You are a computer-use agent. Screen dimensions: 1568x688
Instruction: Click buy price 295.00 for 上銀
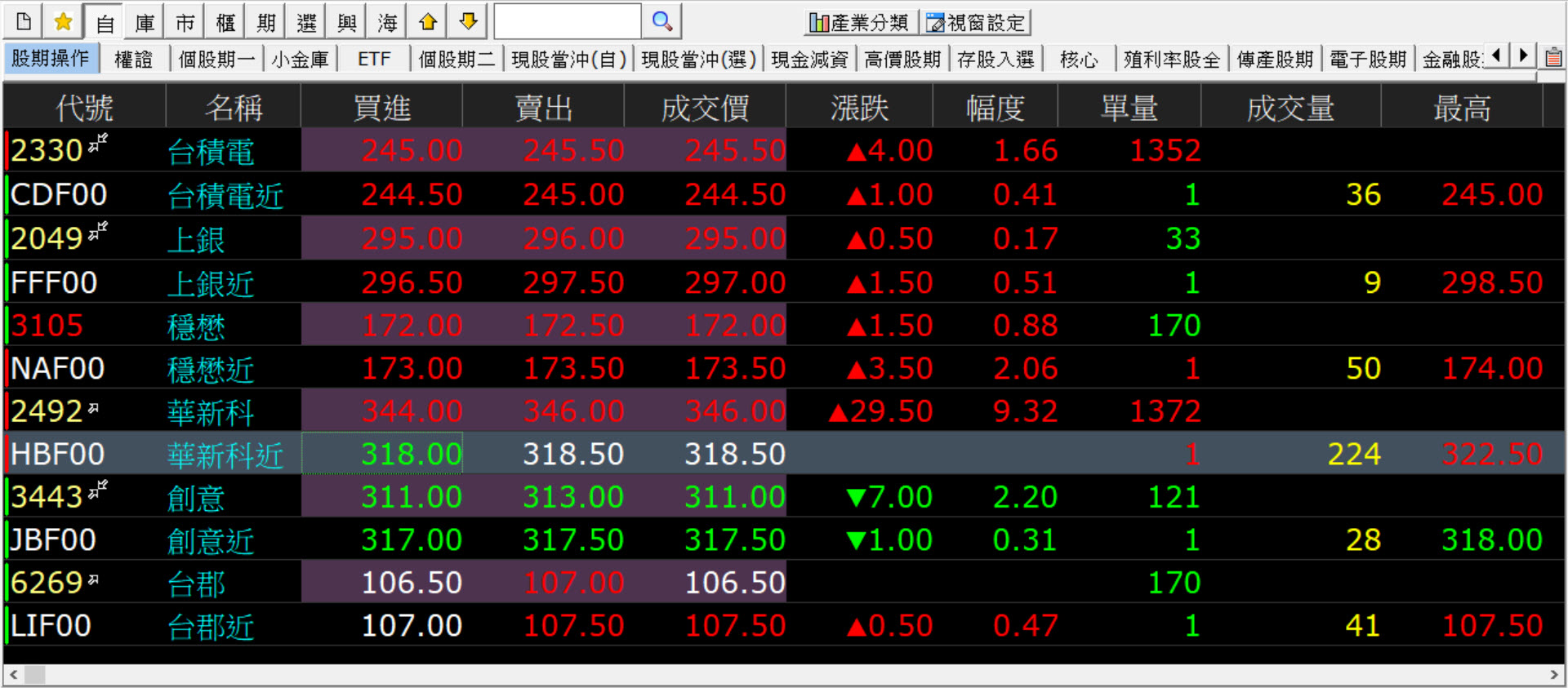coord(412,238)
